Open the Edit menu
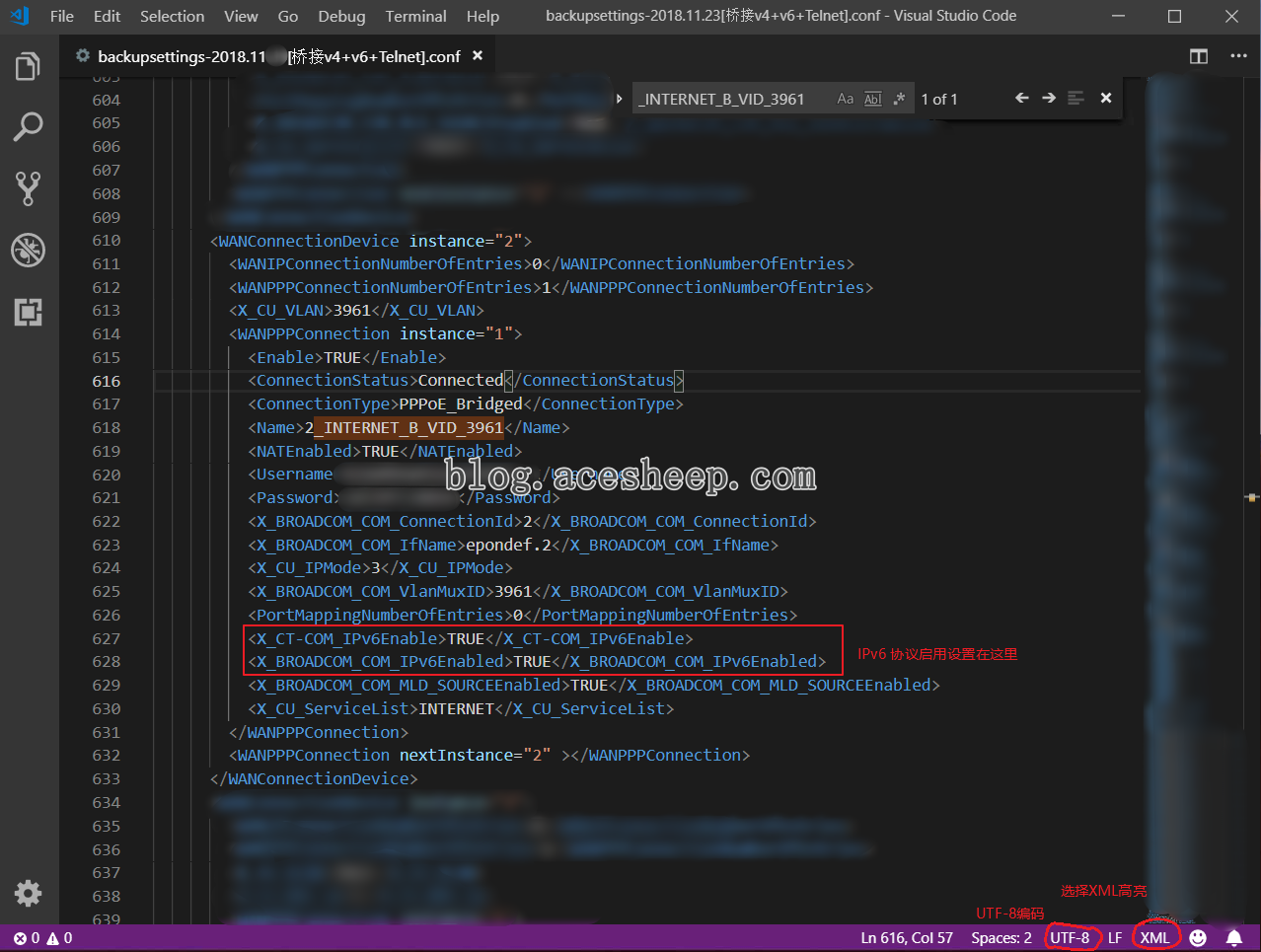This screenshot has width=1261, height=952. tap(107, 16)
